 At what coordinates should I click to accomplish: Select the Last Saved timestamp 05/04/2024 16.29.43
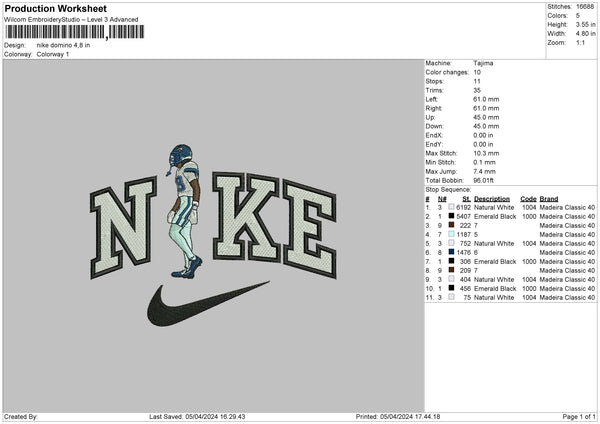point(215,416)
